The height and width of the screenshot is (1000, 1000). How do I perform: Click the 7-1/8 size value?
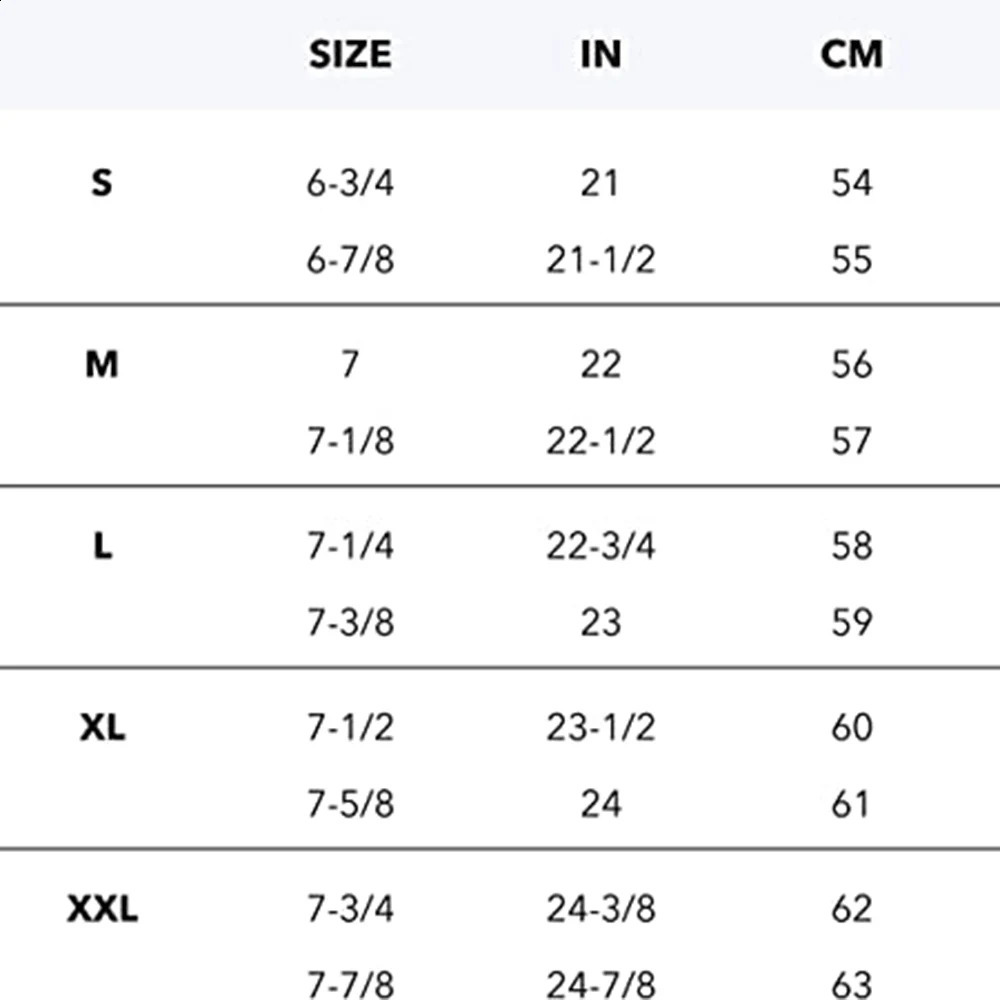pos(350,442)
